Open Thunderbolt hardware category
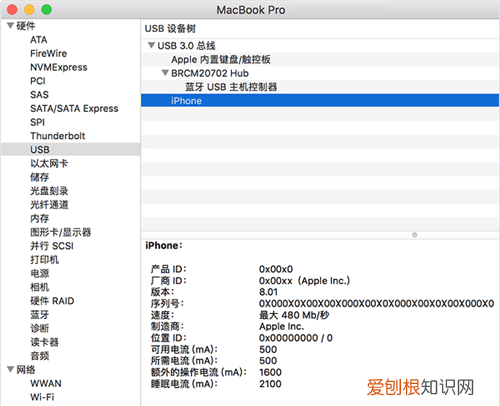 (x=58, y=136)
